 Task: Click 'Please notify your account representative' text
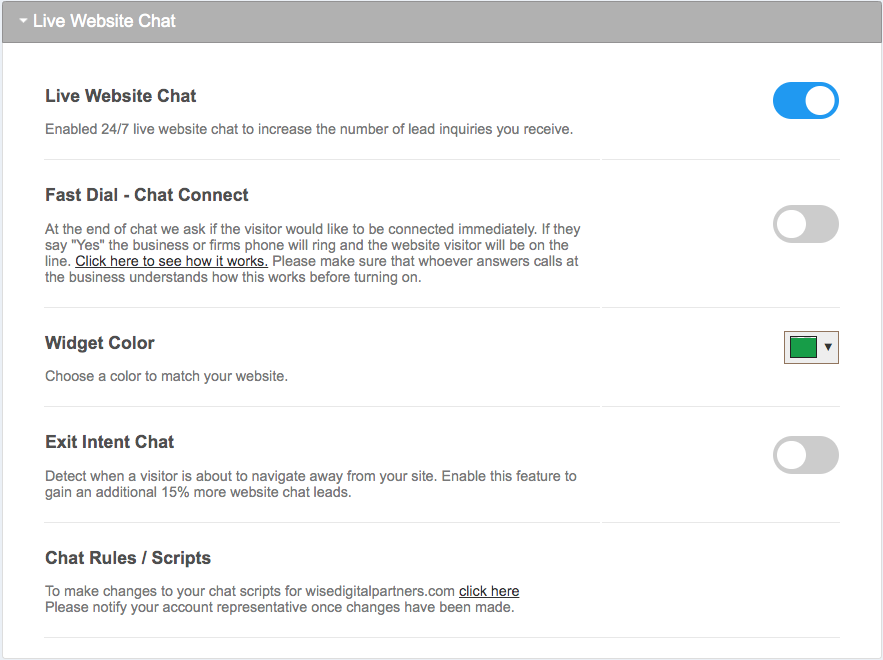tap(279, 607)
